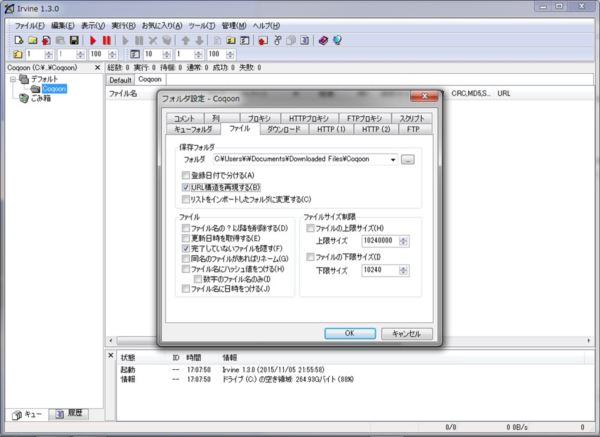The width and height of the screenshot is (600, 437).
Task: Start all downloads with red play icon
Action: coord(93,40)
